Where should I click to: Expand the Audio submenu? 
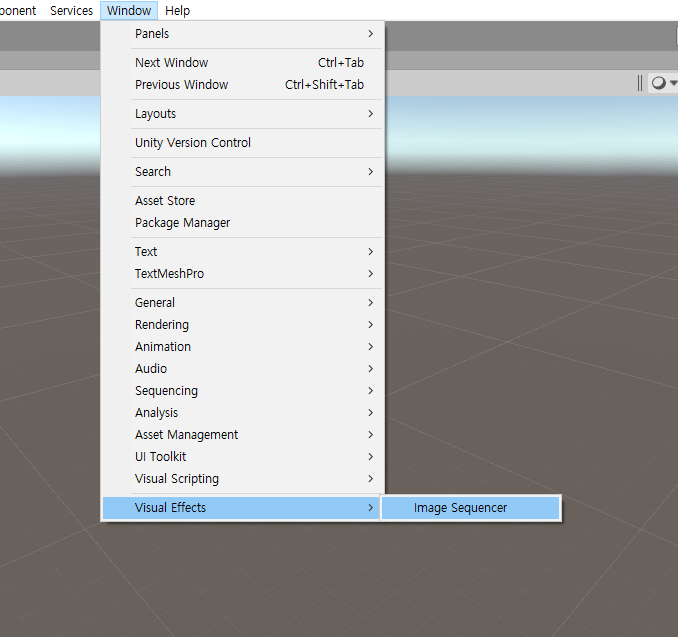tap(243, 369)
